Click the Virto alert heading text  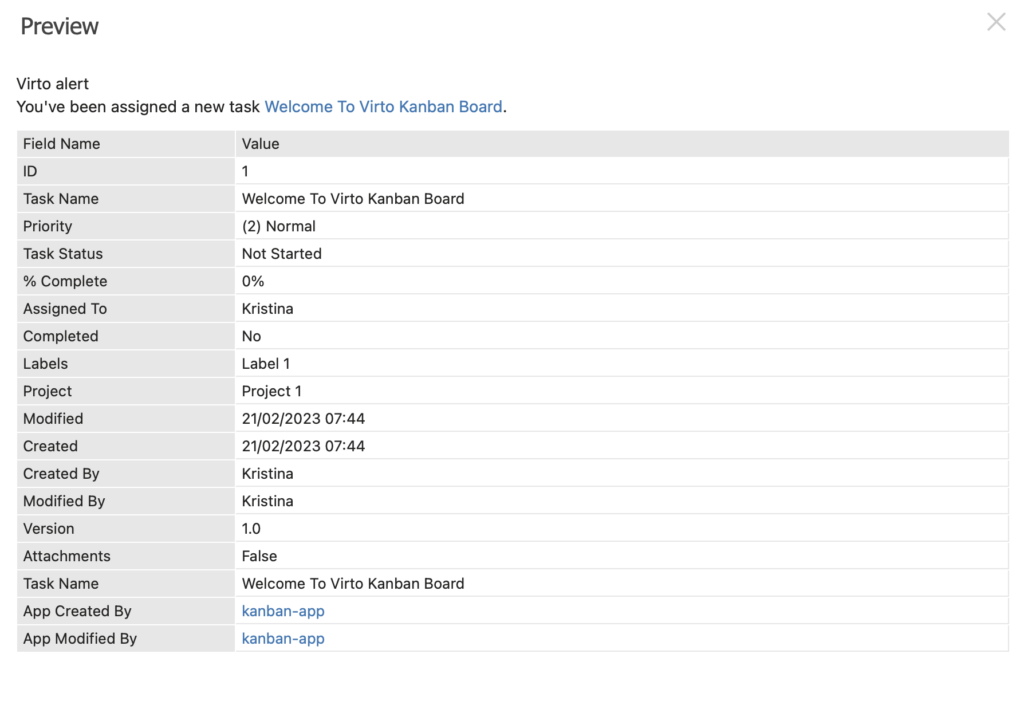52,84
